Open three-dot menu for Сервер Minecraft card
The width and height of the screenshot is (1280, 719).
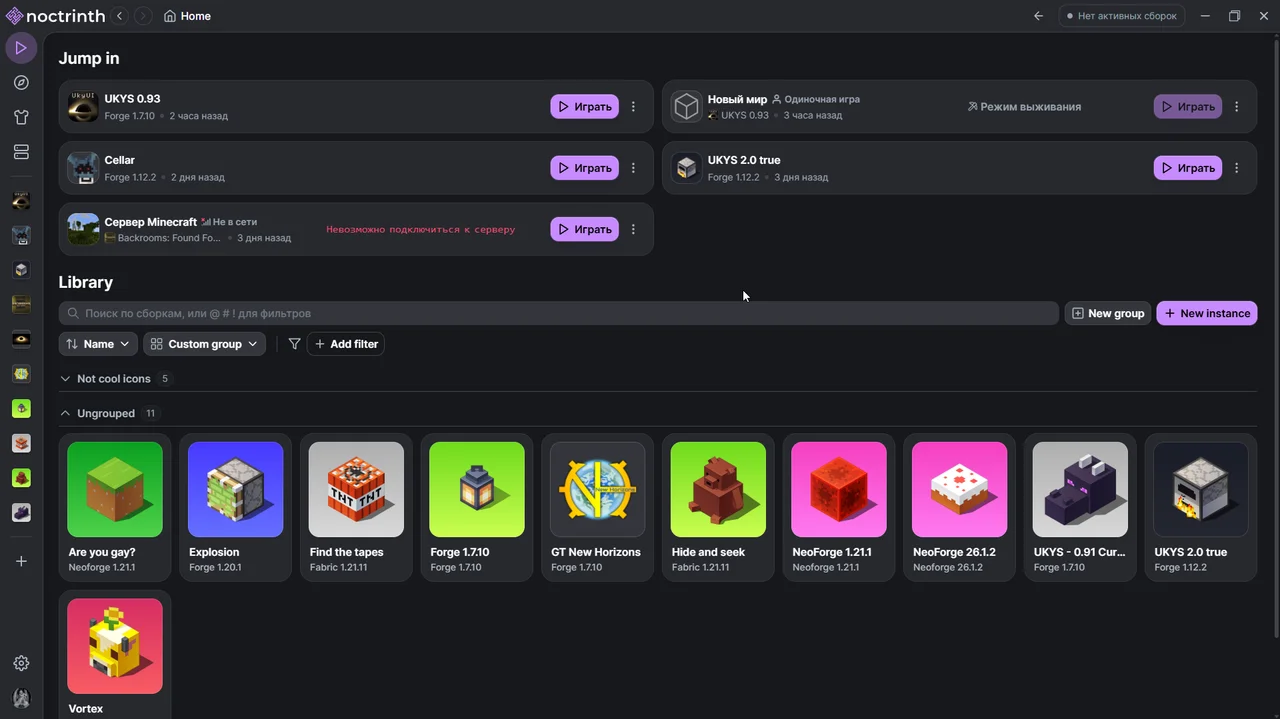[x=633, y=229]
